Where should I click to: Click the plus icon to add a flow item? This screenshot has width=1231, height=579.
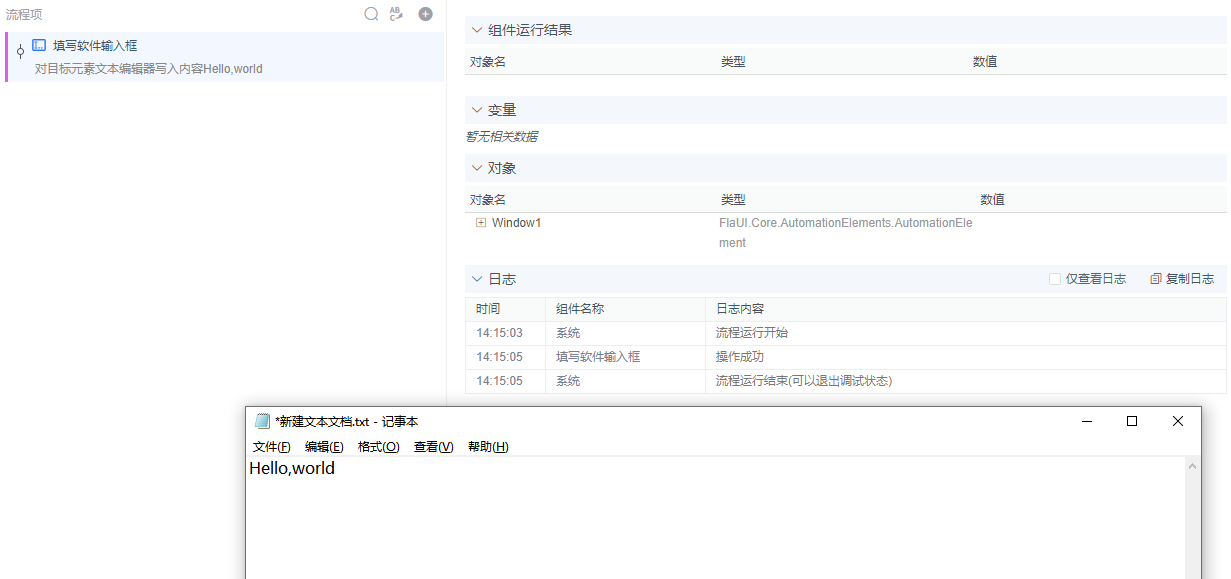pos(423,14)
